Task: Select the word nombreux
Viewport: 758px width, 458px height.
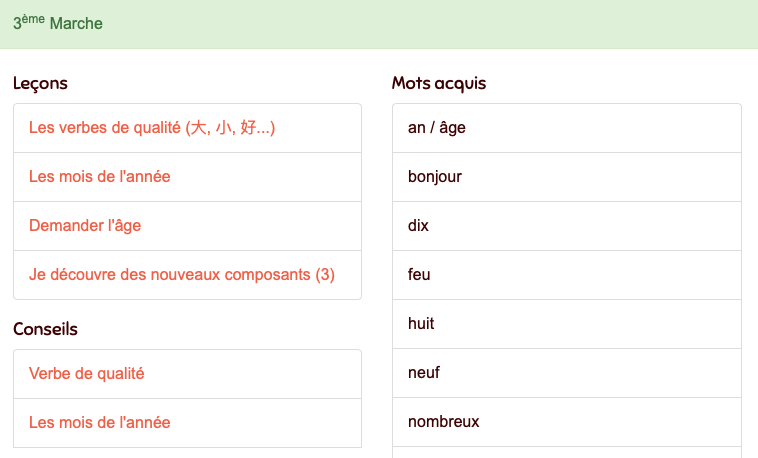Action: click(444, 422)
